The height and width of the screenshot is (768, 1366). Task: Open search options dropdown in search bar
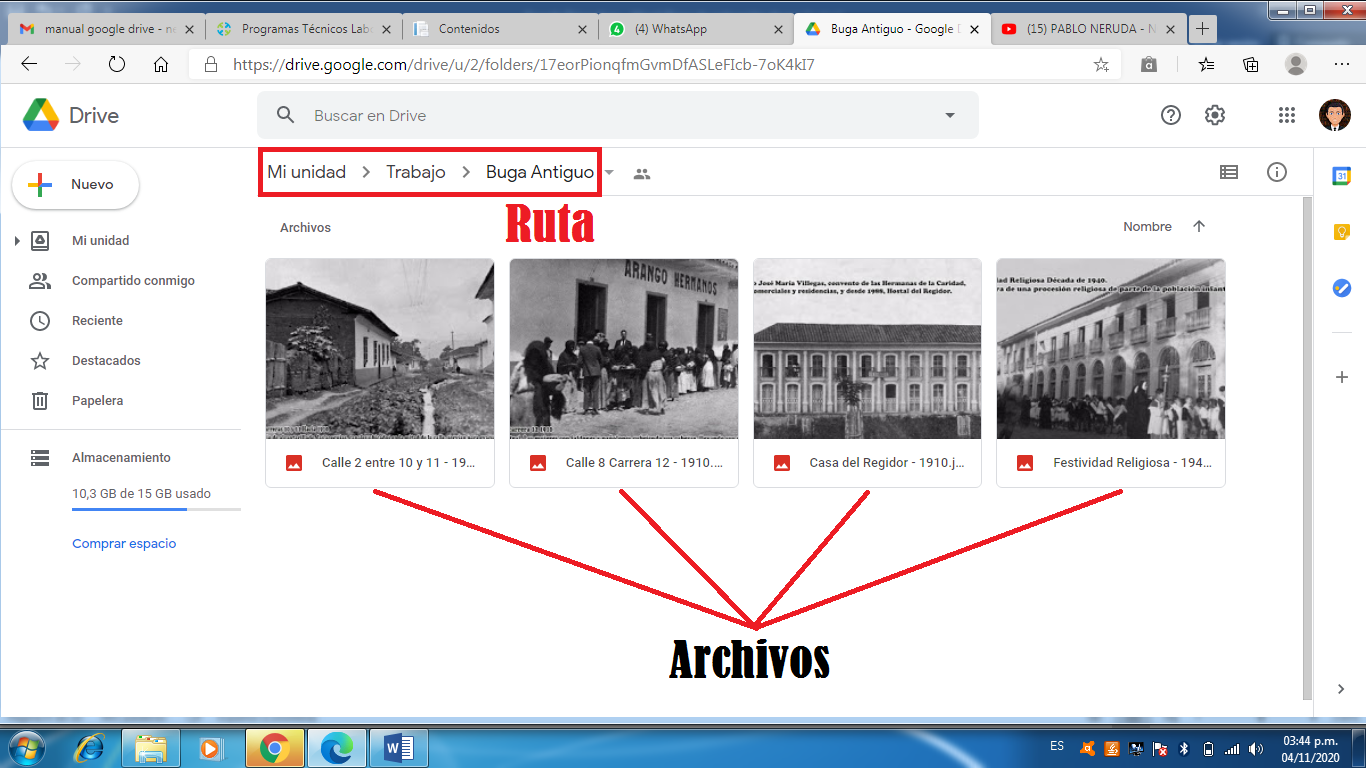click(x=950, y=116)
